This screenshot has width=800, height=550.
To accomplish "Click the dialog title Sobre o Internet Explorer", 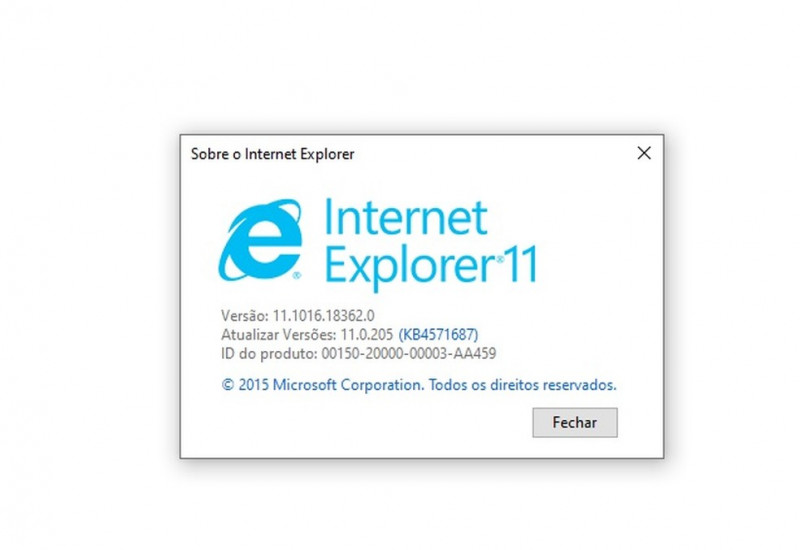I will point(272,154).
